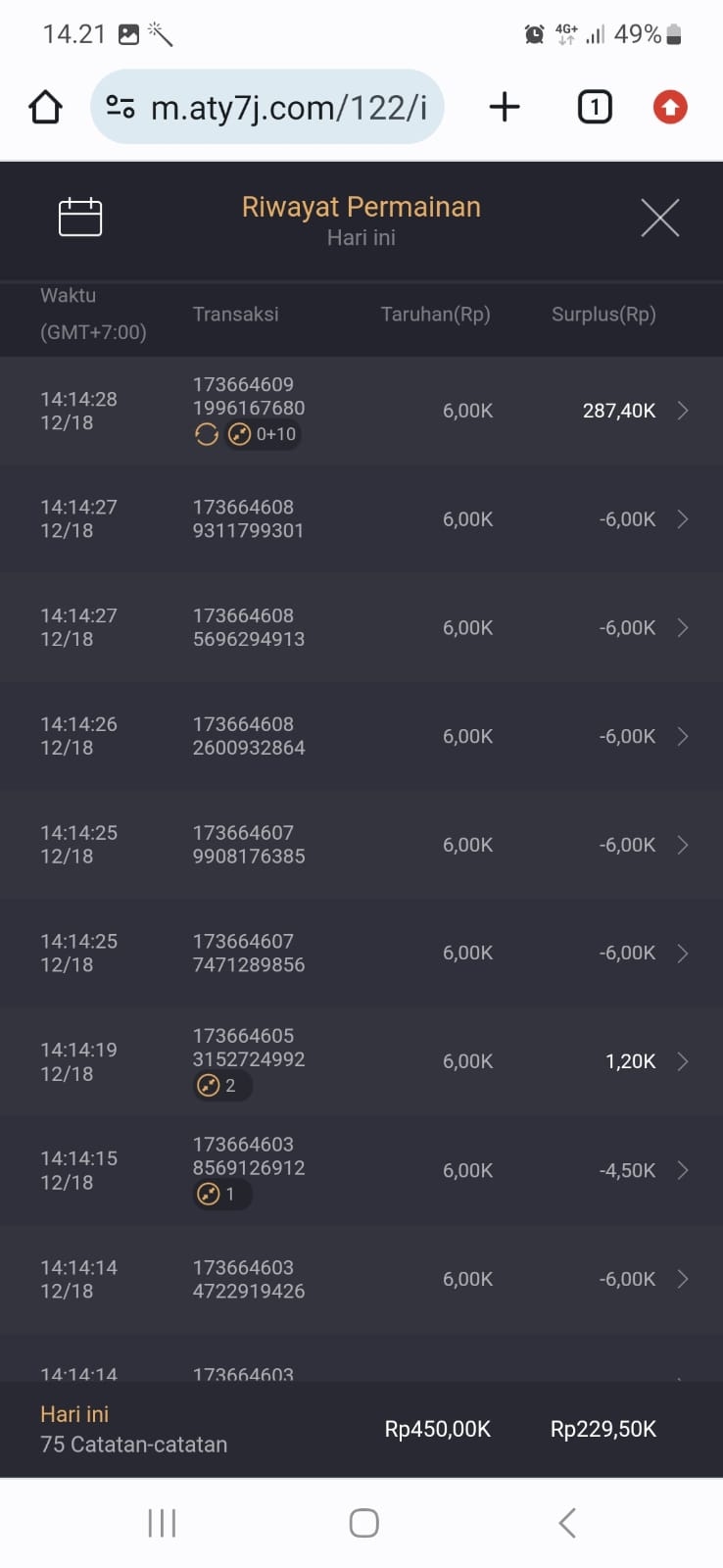Viewport: 723px width, 1568px height.
Task: Open the calendar date picker icon
Action: point(80,217)
